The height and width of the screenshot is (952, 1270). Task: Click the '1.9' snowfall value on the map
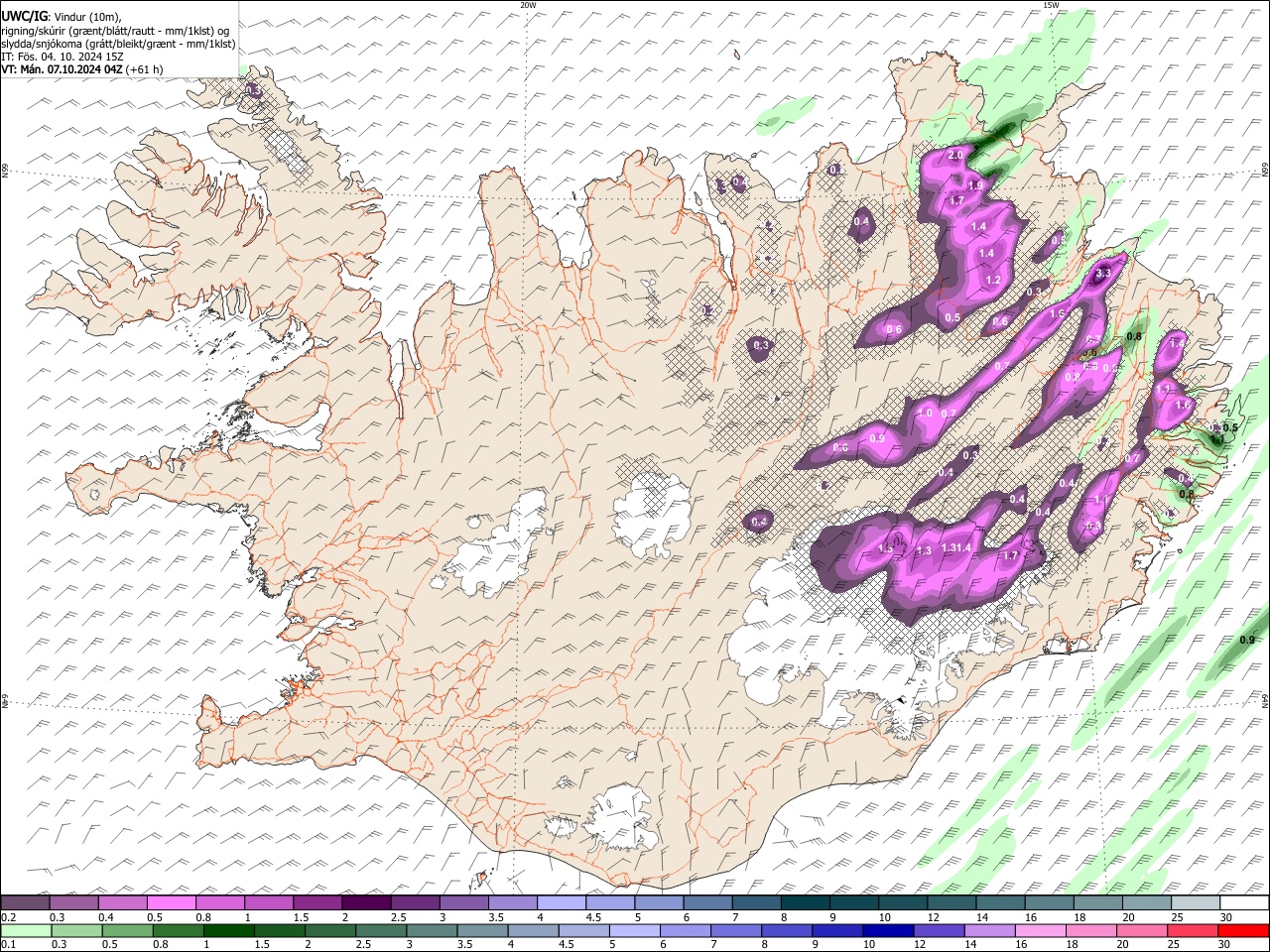click(x=975, y=185)
